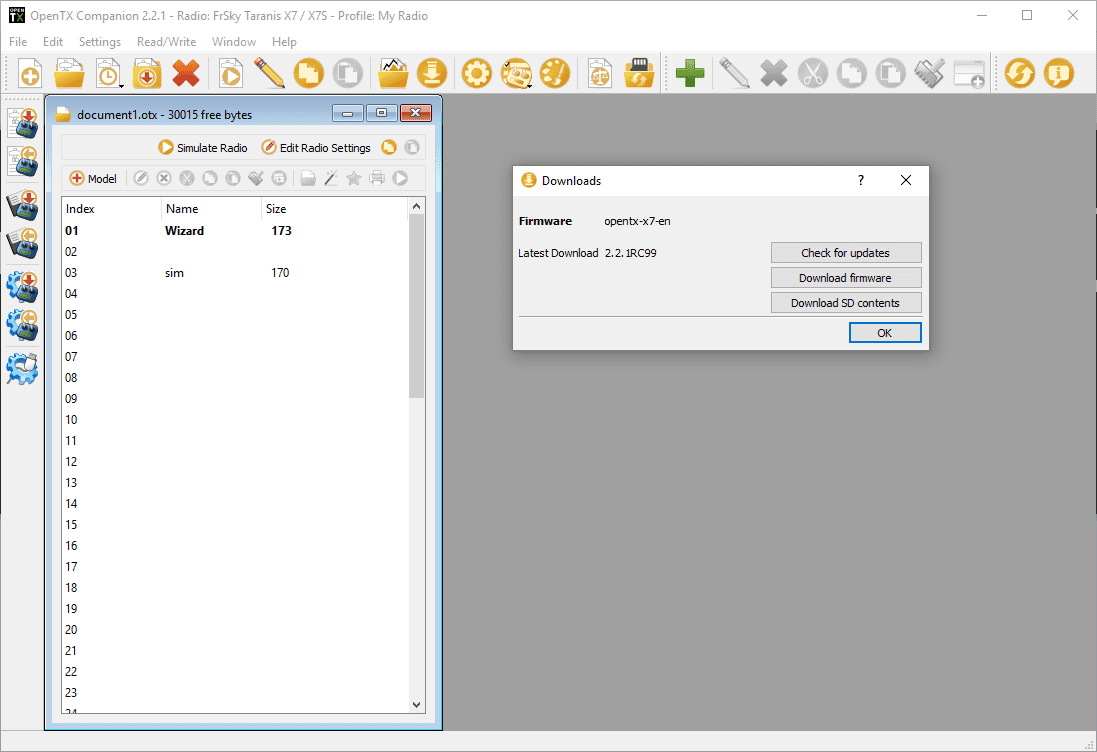Open the File menu
This screenshot has width=1097, height=752.
click(18, 42)
